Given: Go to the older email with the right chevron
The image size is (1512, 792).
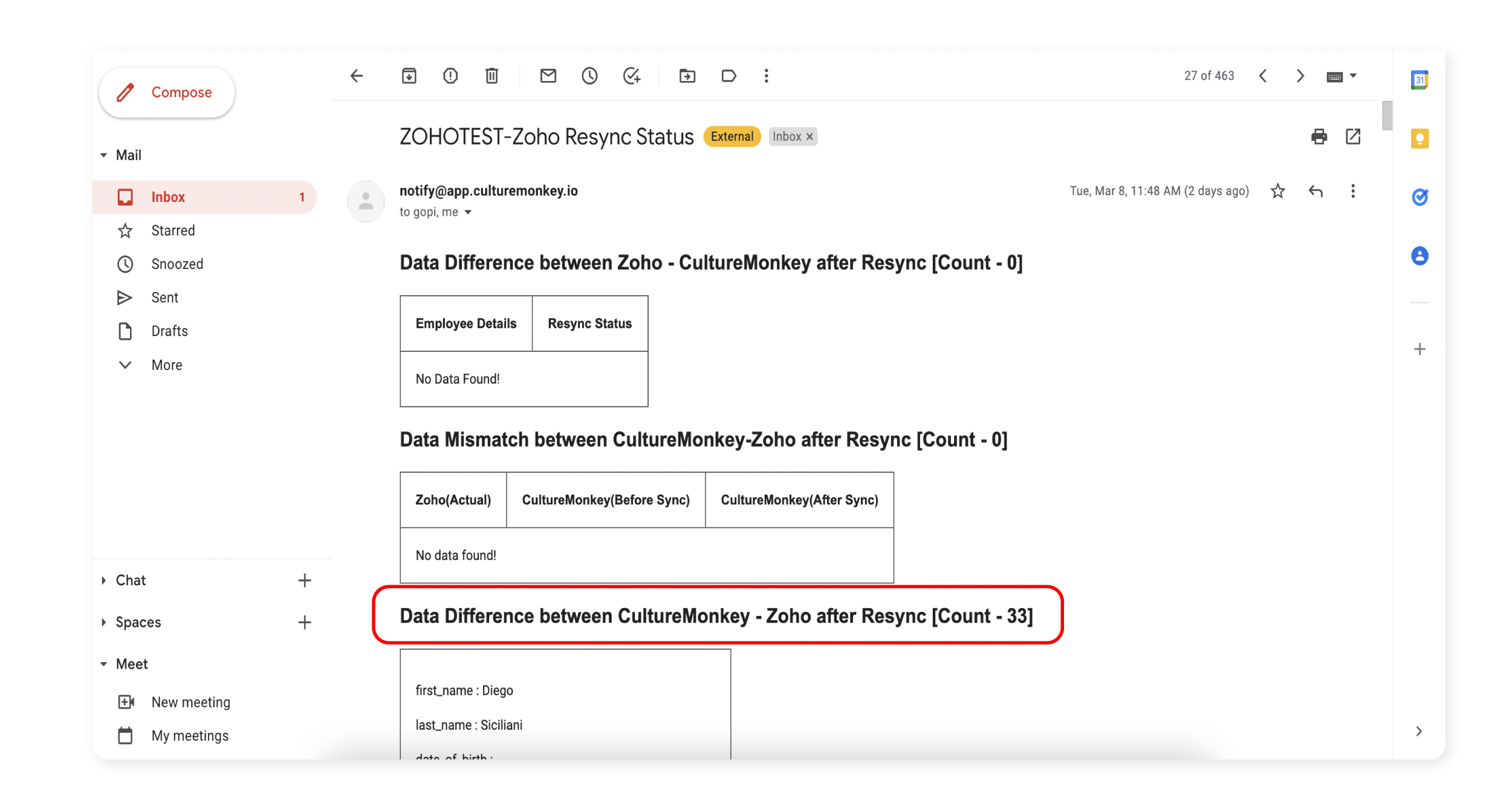Looking at the screenshot, I should [1300, 76].
